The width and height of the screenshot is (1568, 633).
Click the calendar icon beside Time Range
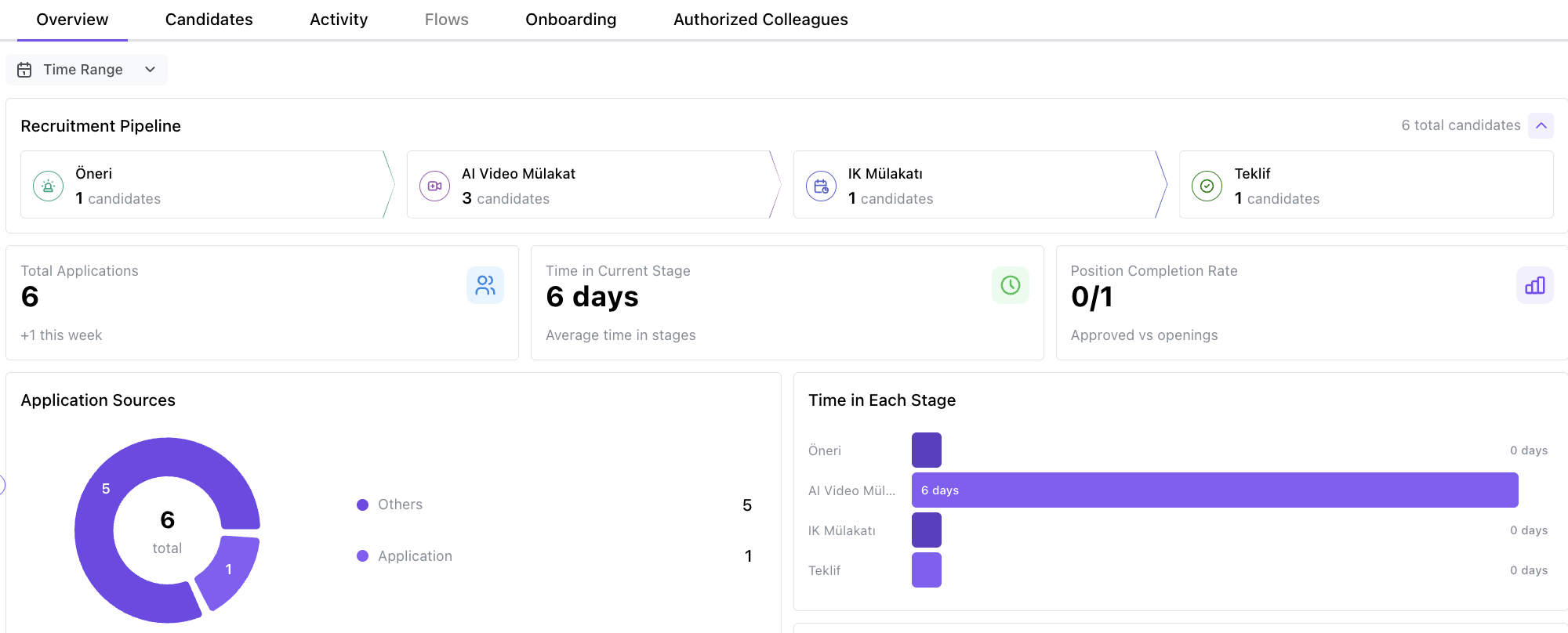[x=25, y=70]
